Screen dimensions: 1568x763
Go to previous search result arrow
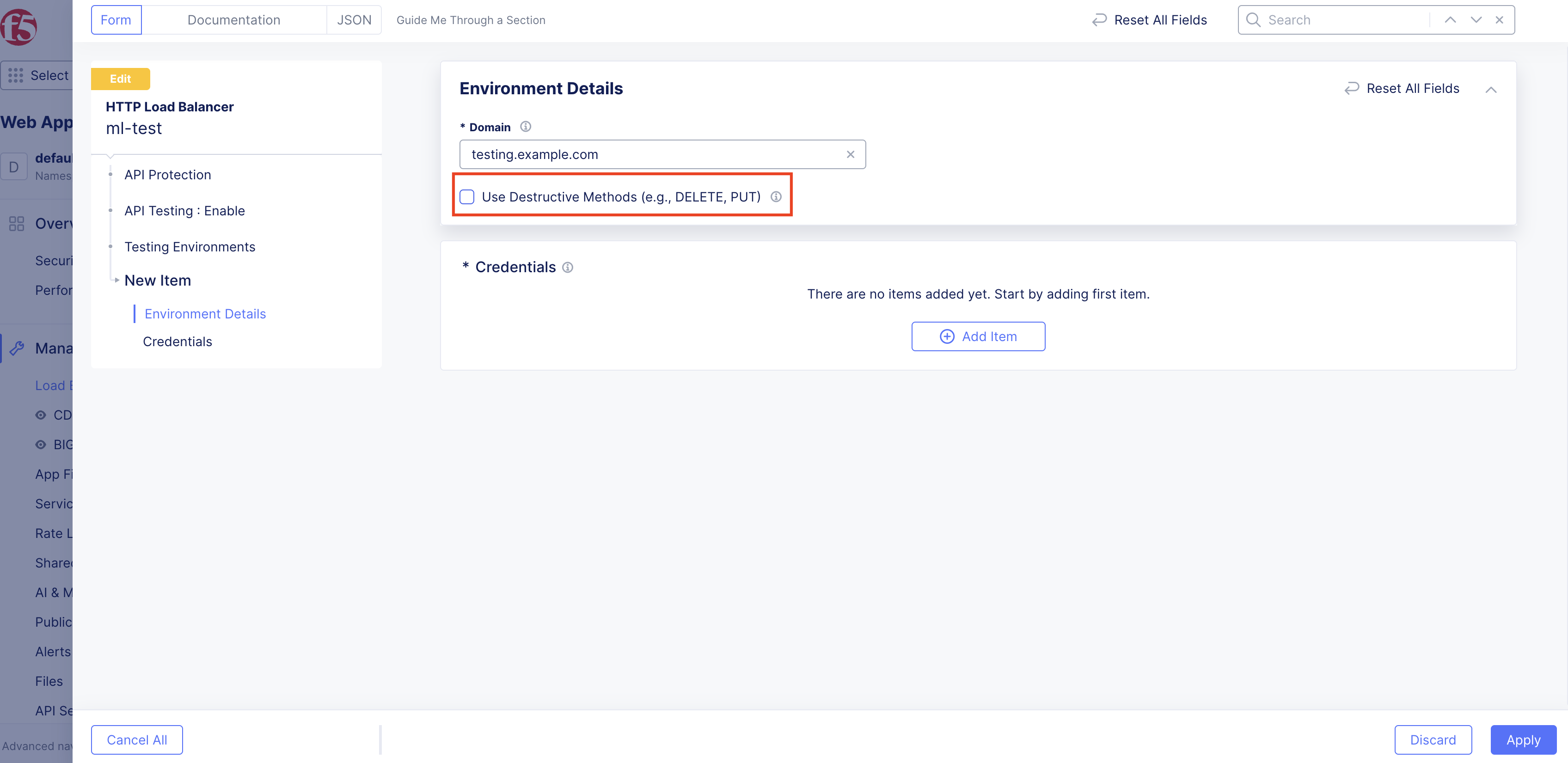tap(1450, 20)
